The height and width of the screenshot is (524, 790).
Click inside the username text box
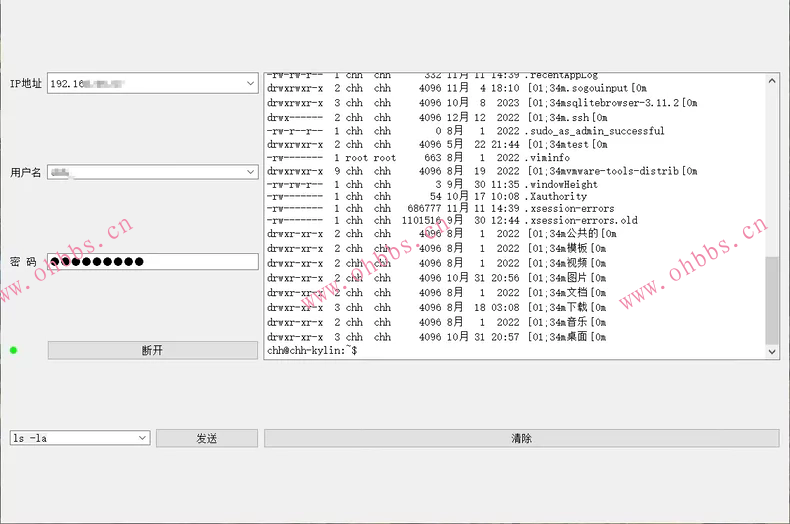(140, 172)
